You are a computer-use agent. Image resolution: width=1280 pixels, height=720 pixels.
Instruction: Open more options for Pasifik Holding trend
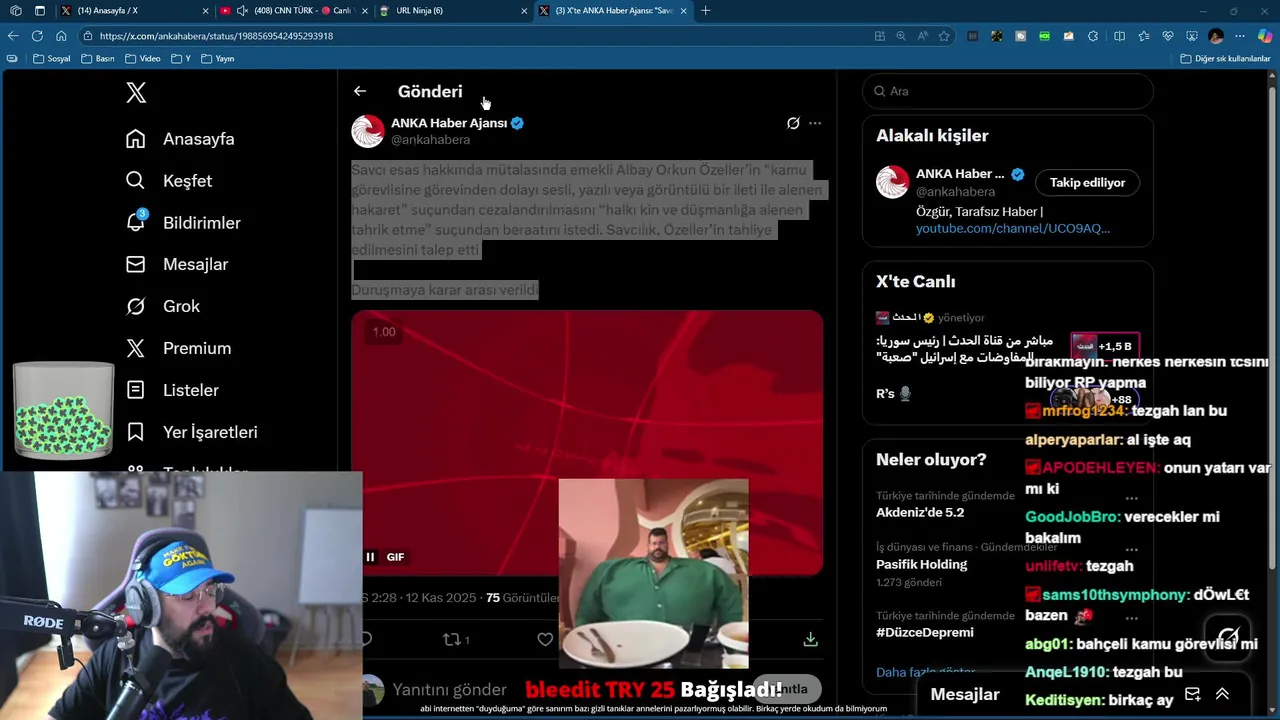pyautogui.click(x=1131, y=549)
